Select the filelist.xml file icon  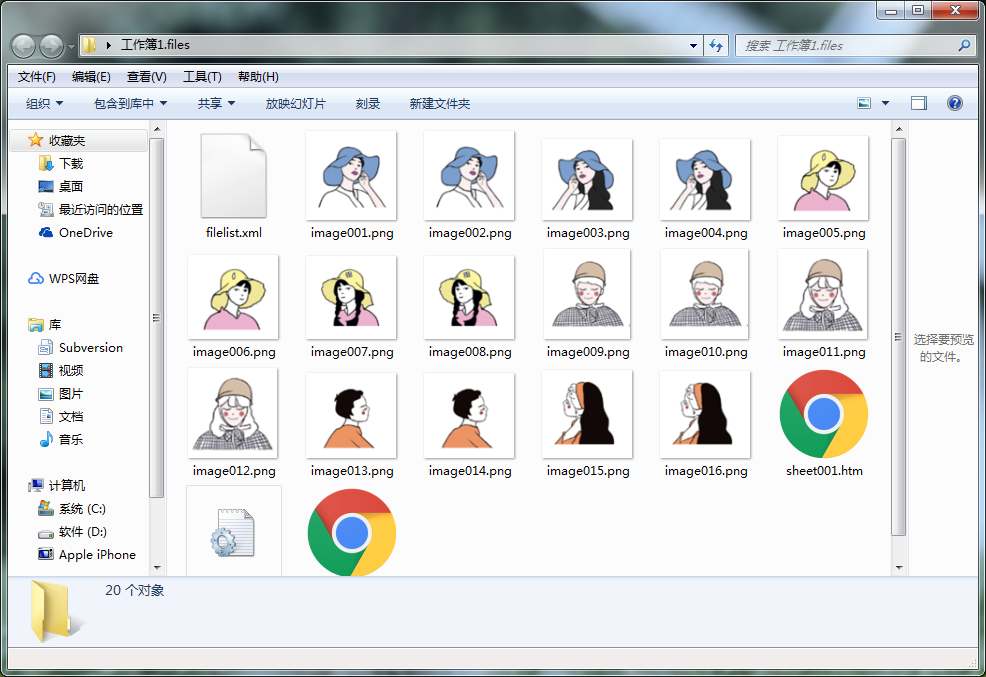pos(234,175)
